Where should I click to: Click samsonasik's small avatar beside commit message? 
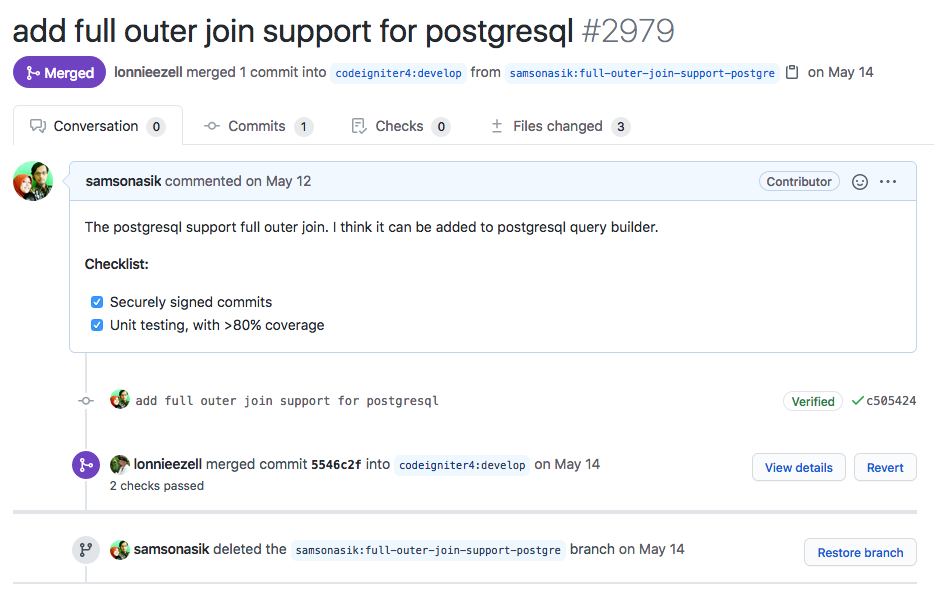pos(120,400)
